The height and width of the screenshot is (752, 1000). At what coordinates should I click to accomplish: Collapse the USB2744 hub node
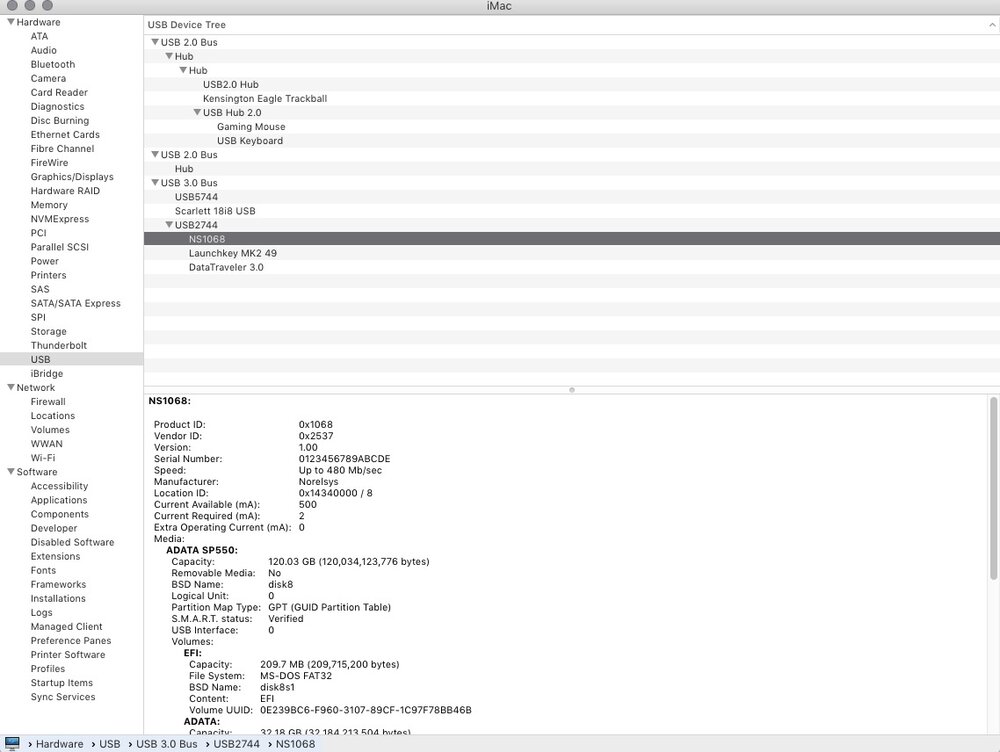click(x=169, y=225)
